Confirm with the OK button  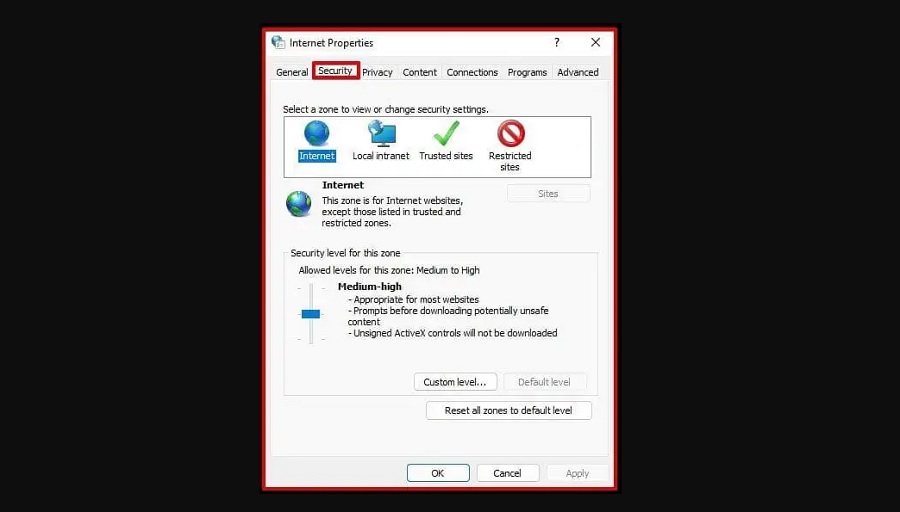(438, 473)
